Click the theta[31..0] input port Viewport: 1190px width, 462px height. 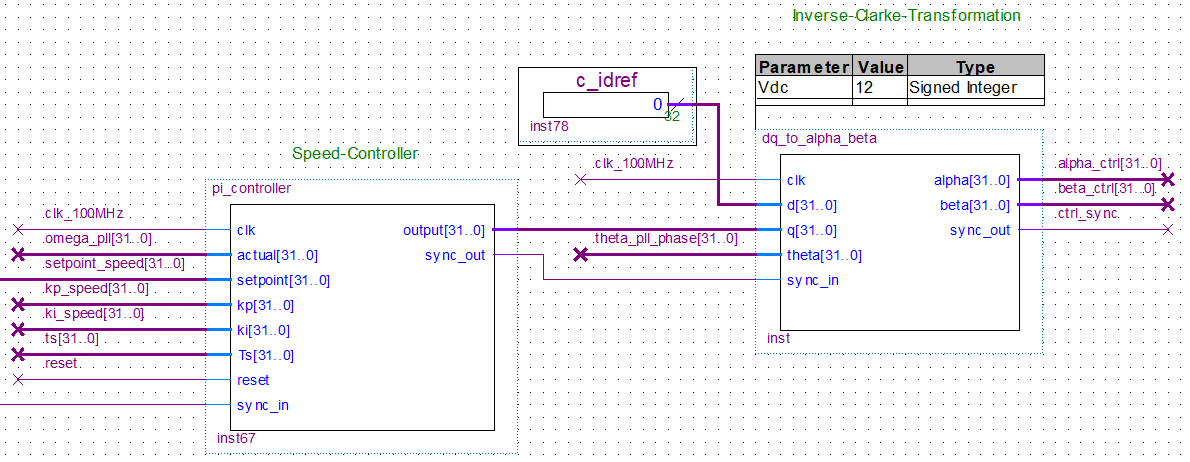824,255
